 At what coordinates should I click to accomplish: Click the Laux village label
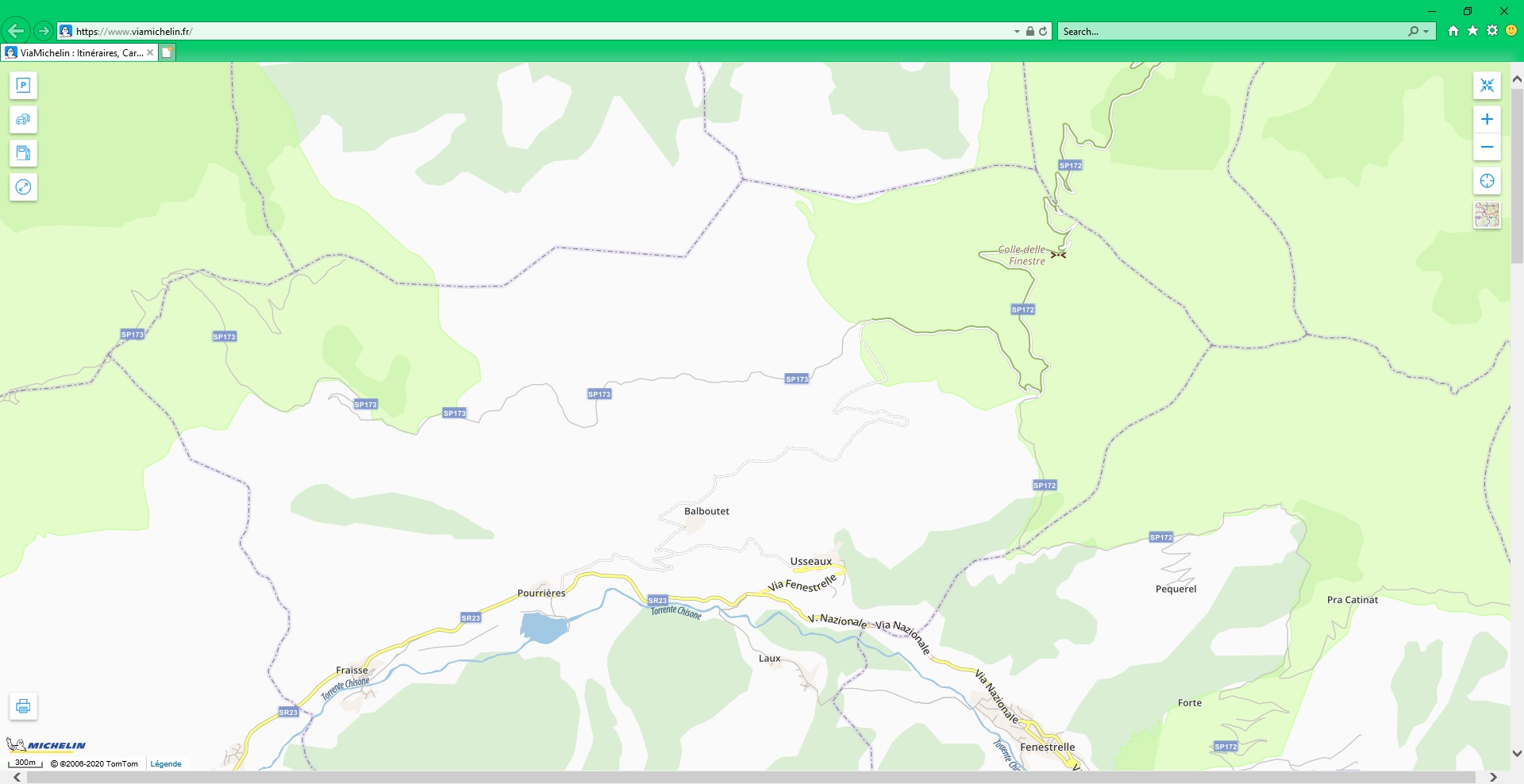769,659
